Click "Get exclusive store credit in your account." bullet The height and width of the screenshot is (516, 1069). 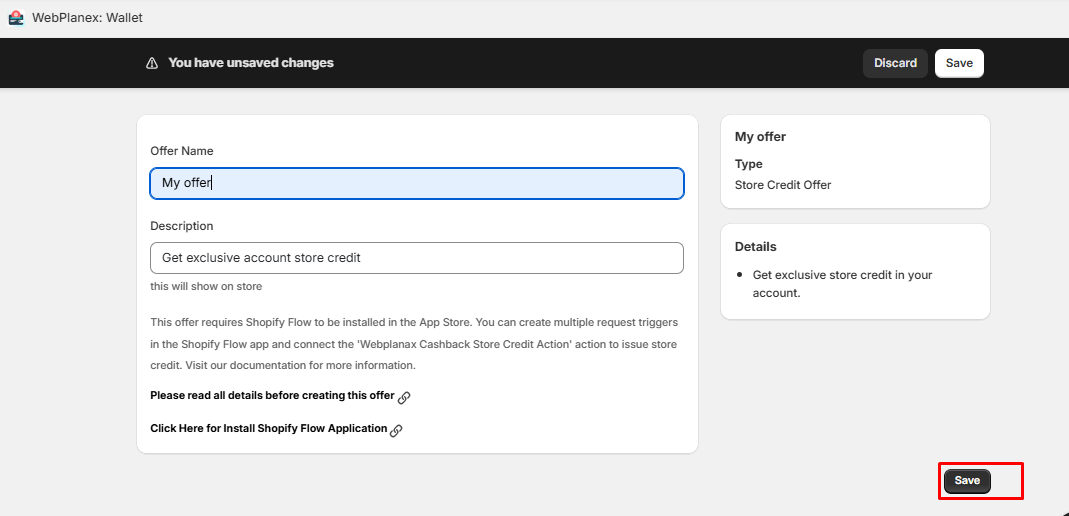click(842, 284)
